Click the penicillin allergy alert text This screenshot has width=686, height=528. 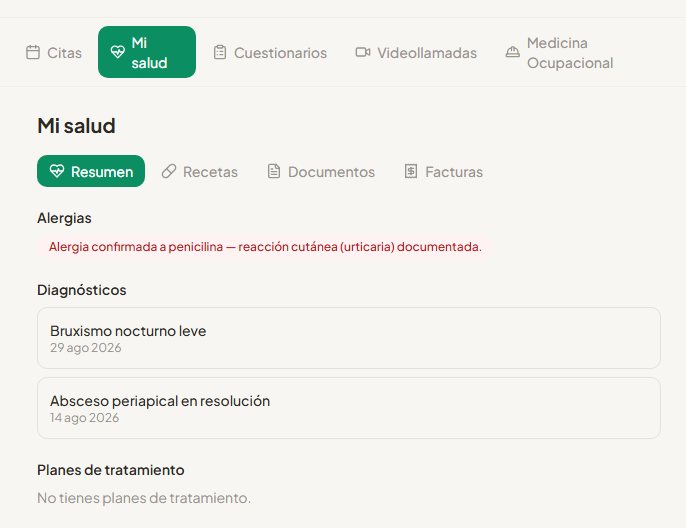[265, 247]
